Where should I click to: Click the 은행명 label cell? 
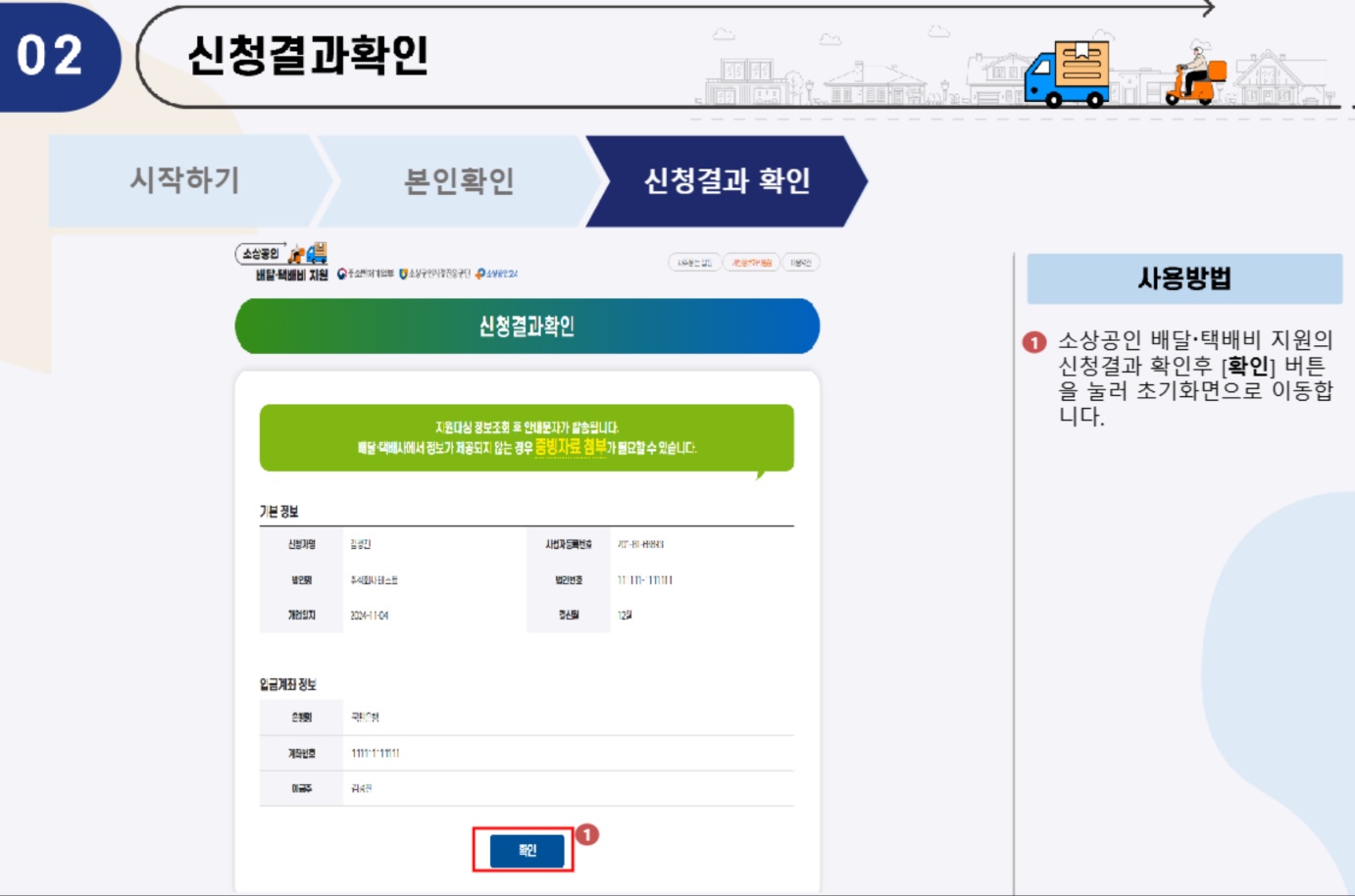[302, 718]
